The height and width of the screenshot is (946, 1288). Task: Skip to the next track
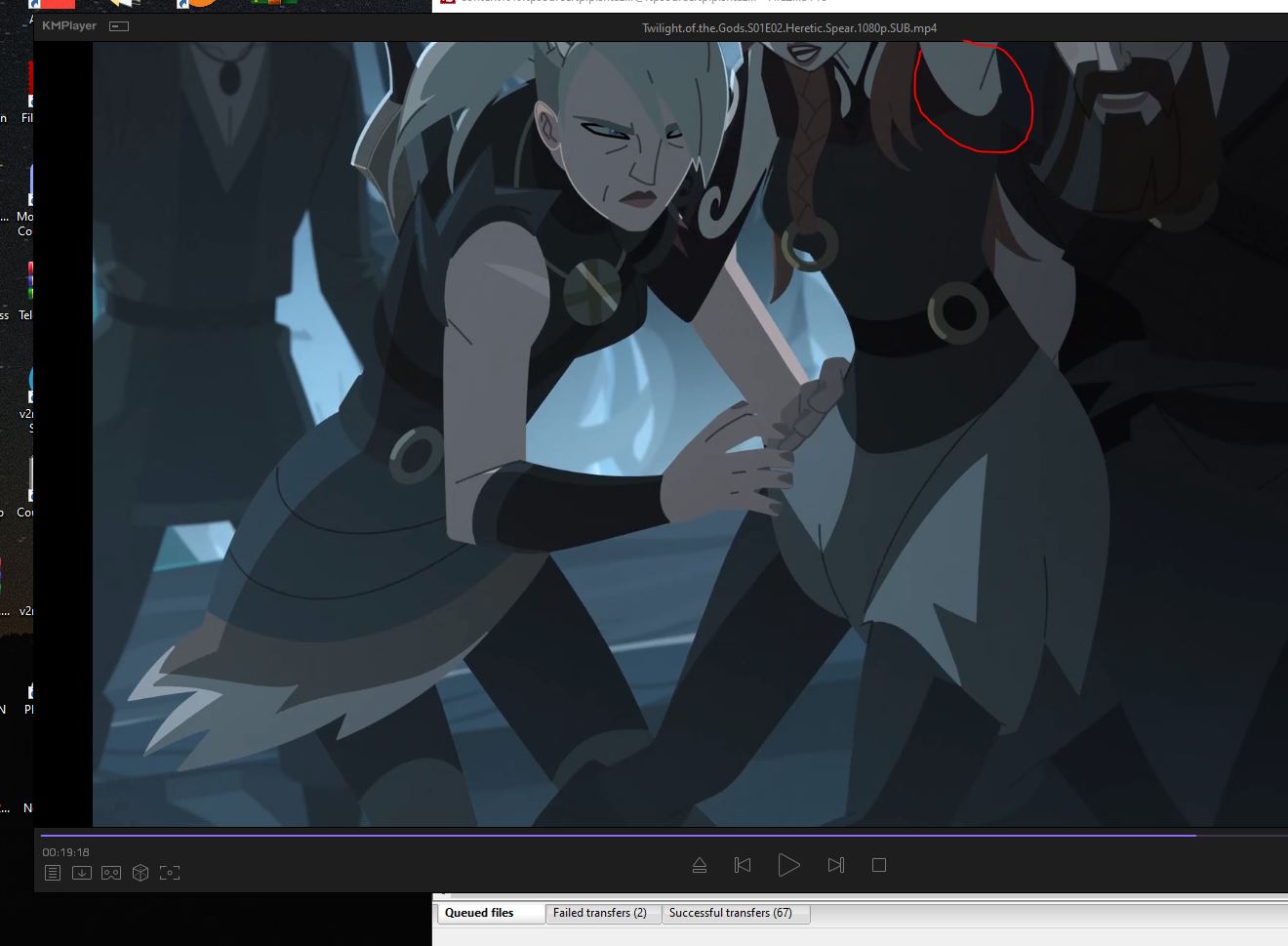click(x=835, y=865)
